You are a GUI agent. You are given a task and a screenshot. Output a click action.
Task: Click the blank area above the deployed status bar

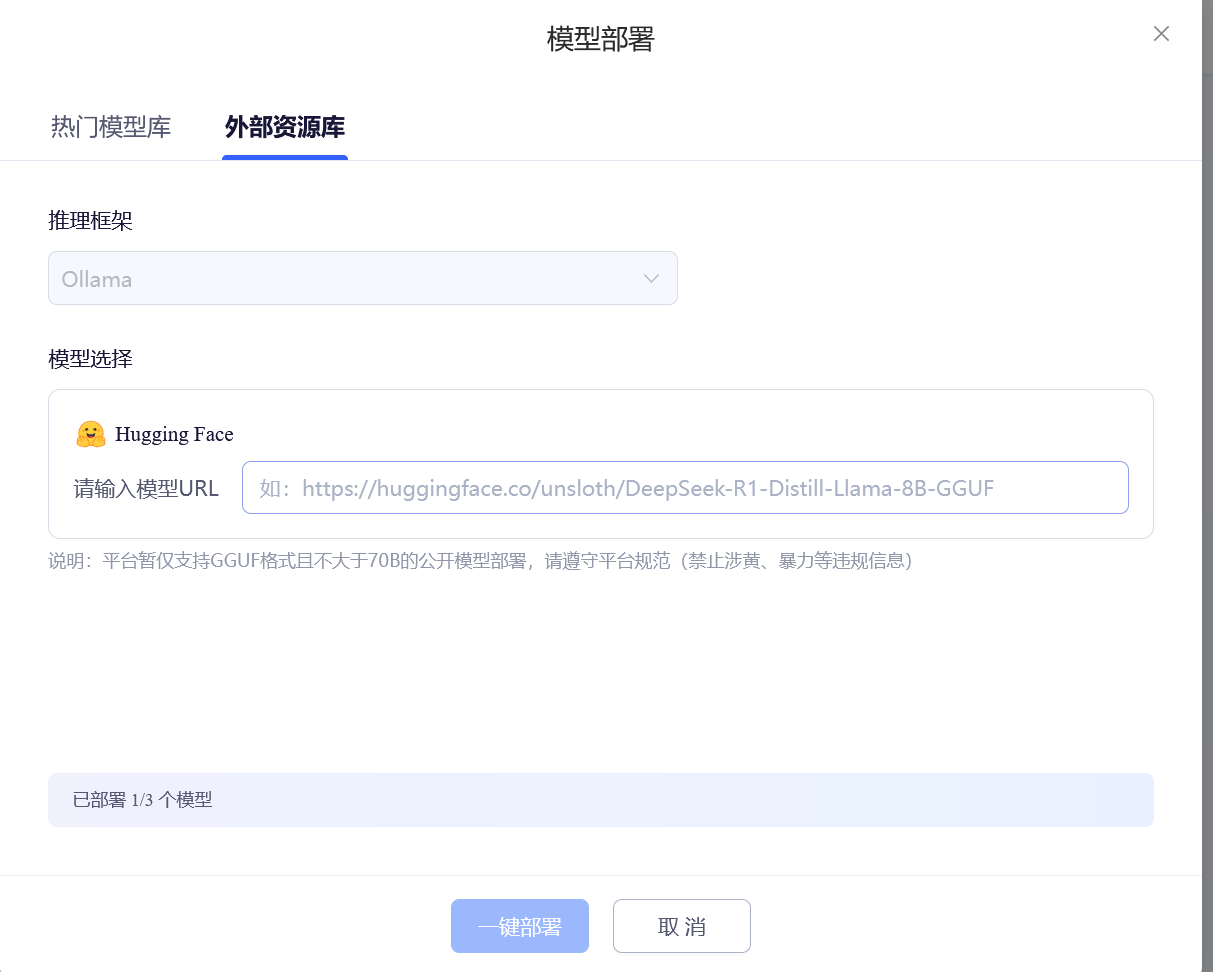(600, 680)
